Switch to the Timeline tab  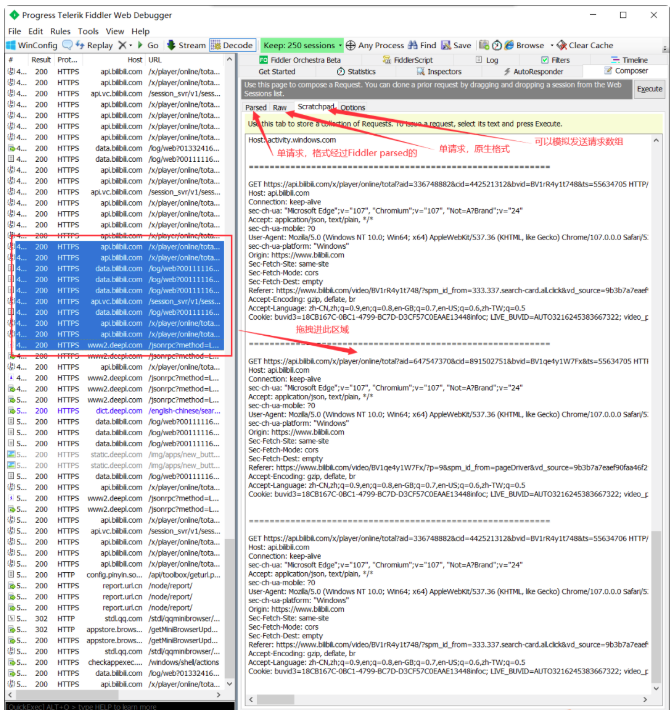[629, 60]
